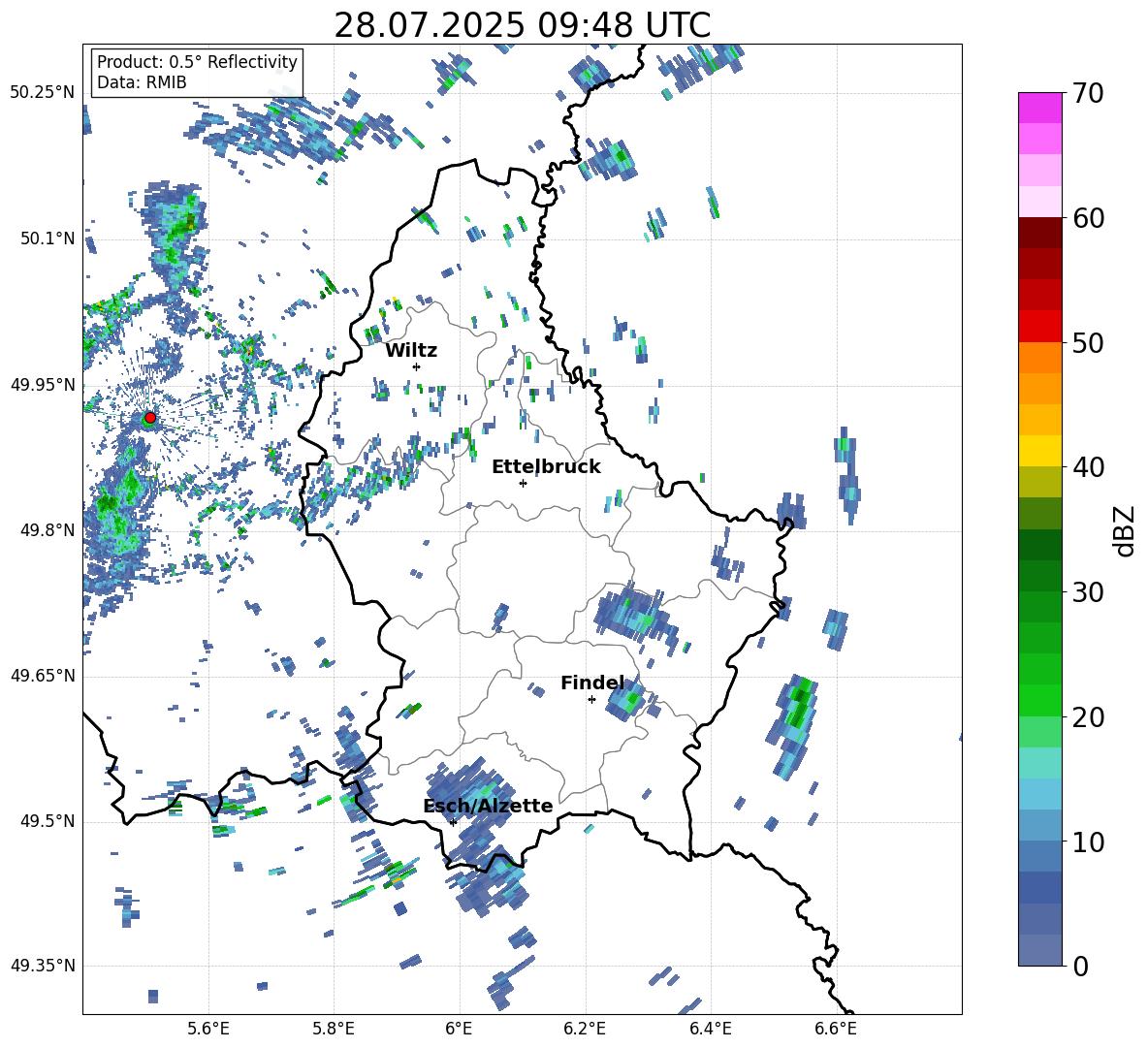
Task: Click the 30 colorbar tick label
Action: pyautogui.click(x=1088, y=592)
